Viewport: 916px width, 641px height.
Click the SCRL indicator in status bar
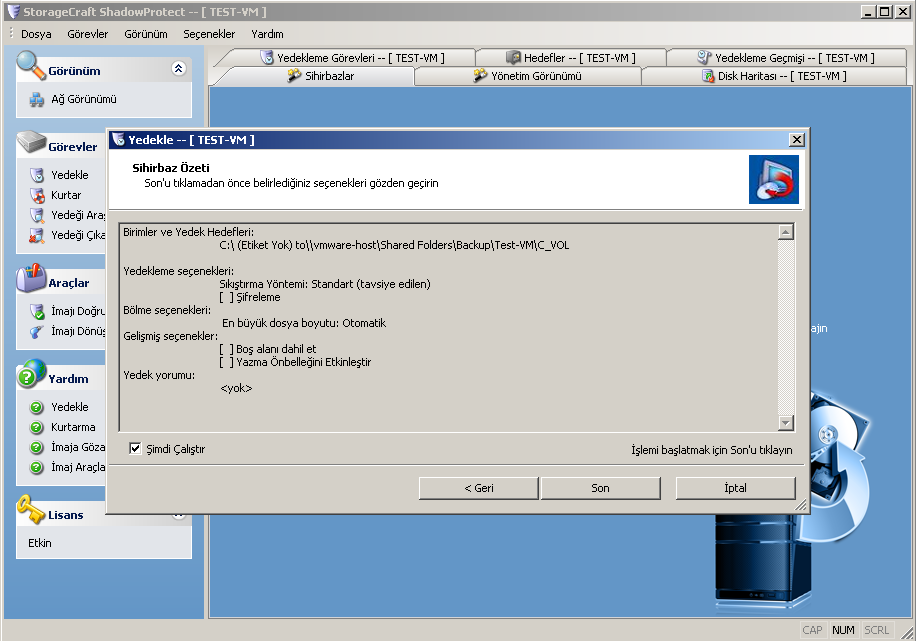876,630
